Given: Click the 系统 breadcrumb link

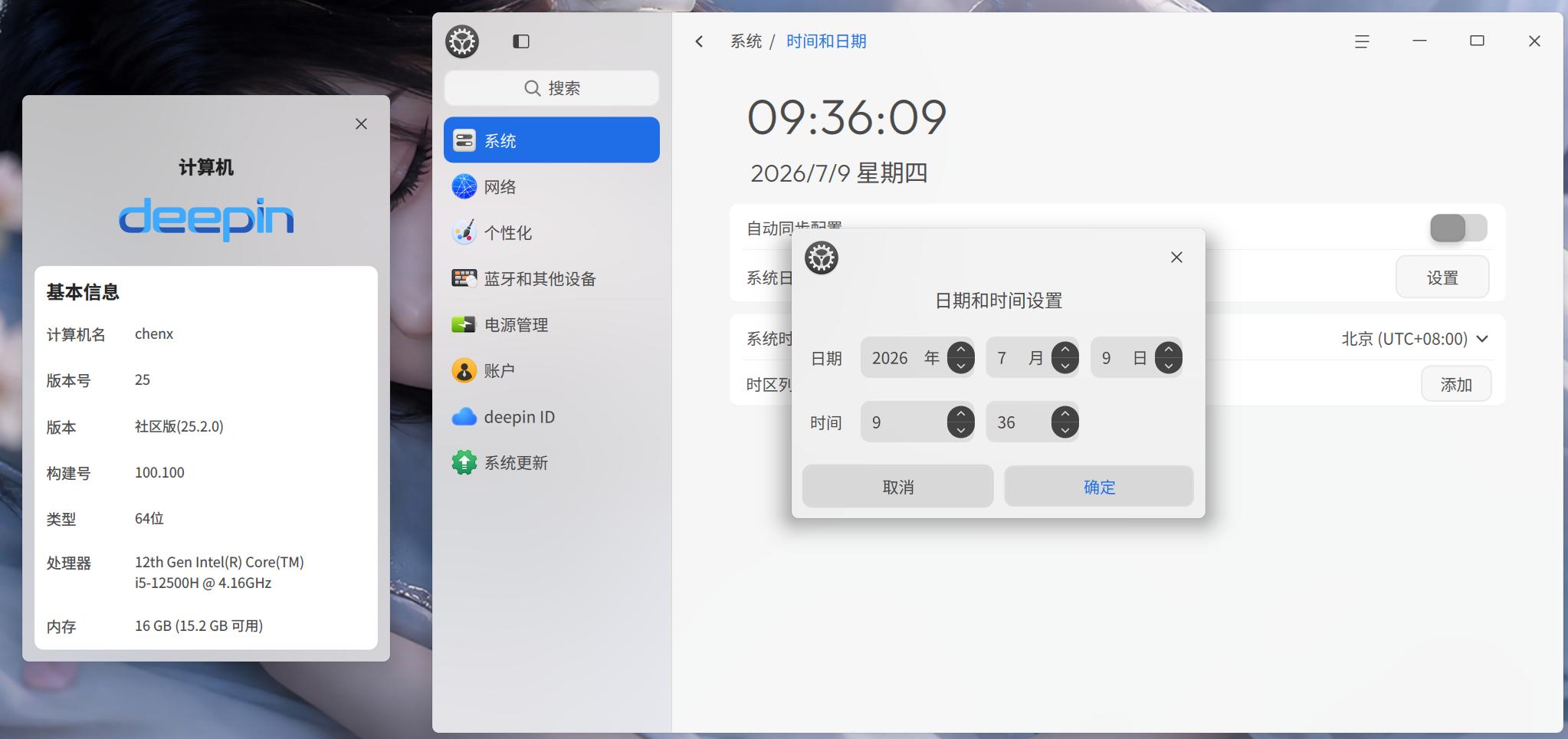Looking at the screenshot, I should point(746,41).
